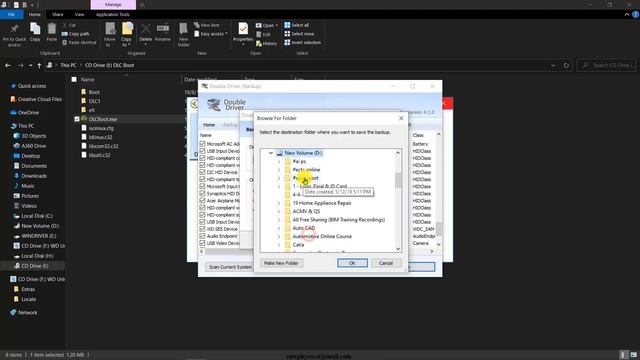The height and width of the screenshot is (360, 640).
Task: Uncheck the DLCBoot.exe file checkbox
Action: tap(77, 119)
